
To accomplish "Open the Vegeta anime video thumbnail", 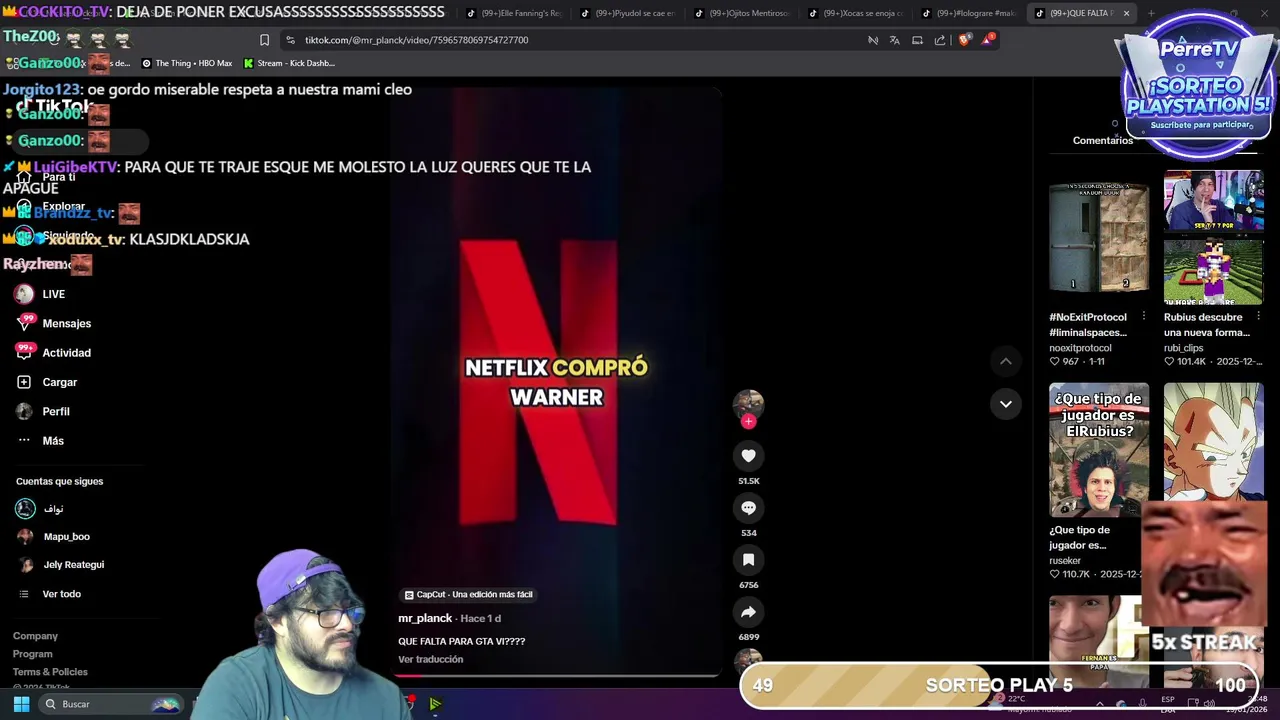I will click(x=1213, y=442).
